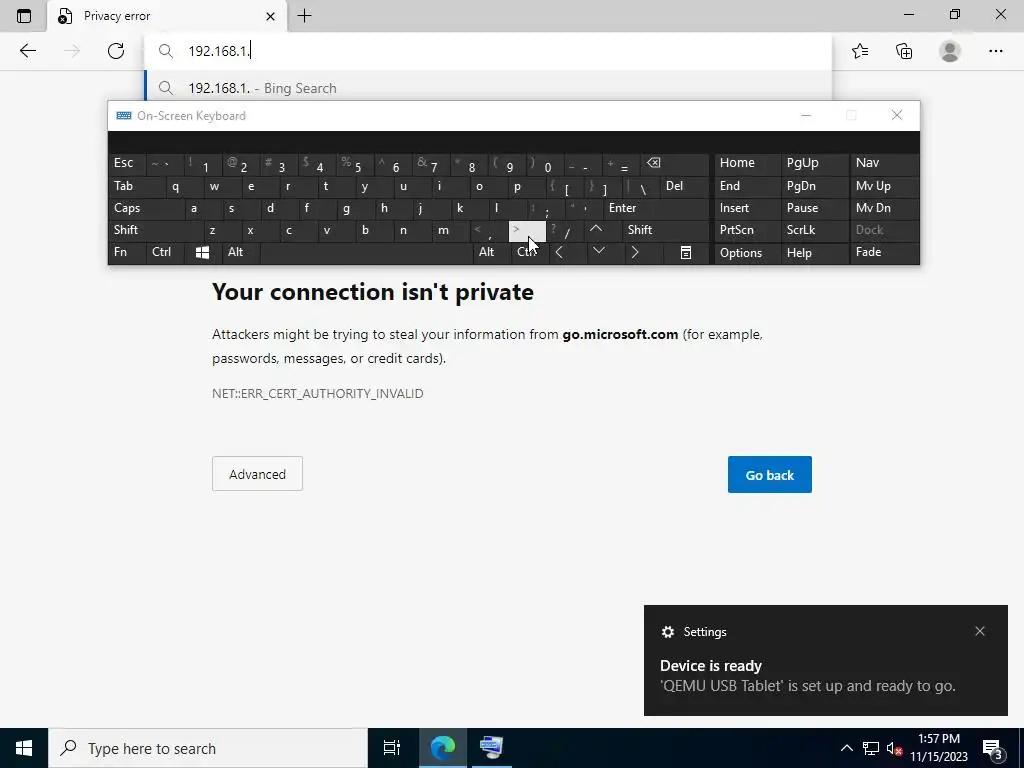Open the tab actions menu icon
Screen dimensions: 1024x768
24,16
